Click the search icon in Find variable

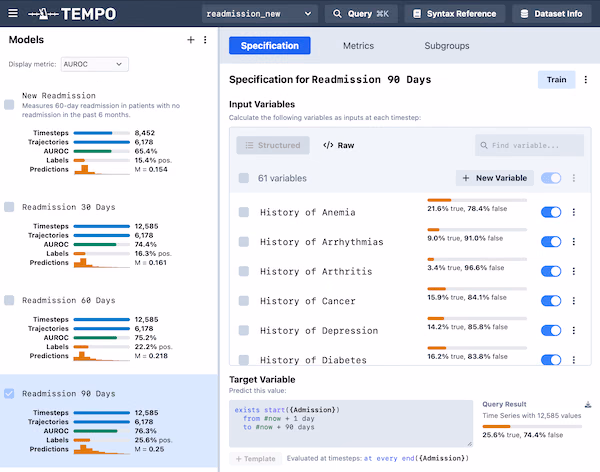point(484,145)
